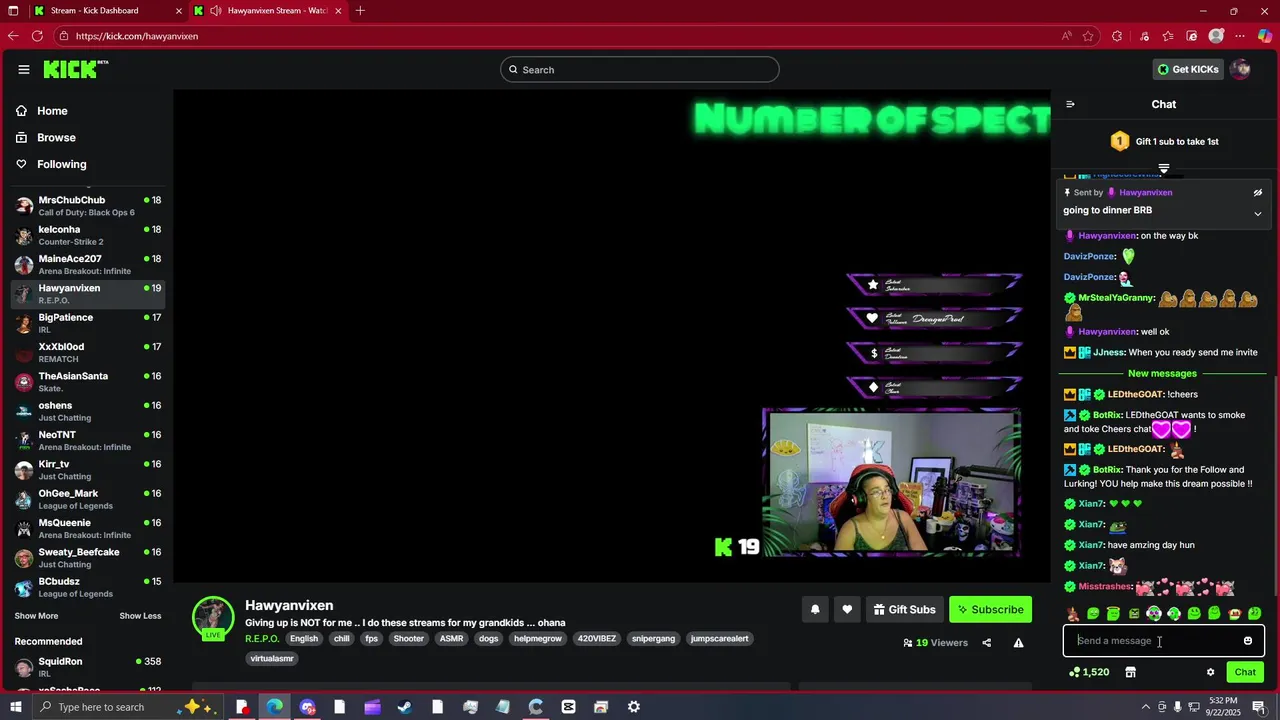Expand following list with Show More

(x=36, y=616)
